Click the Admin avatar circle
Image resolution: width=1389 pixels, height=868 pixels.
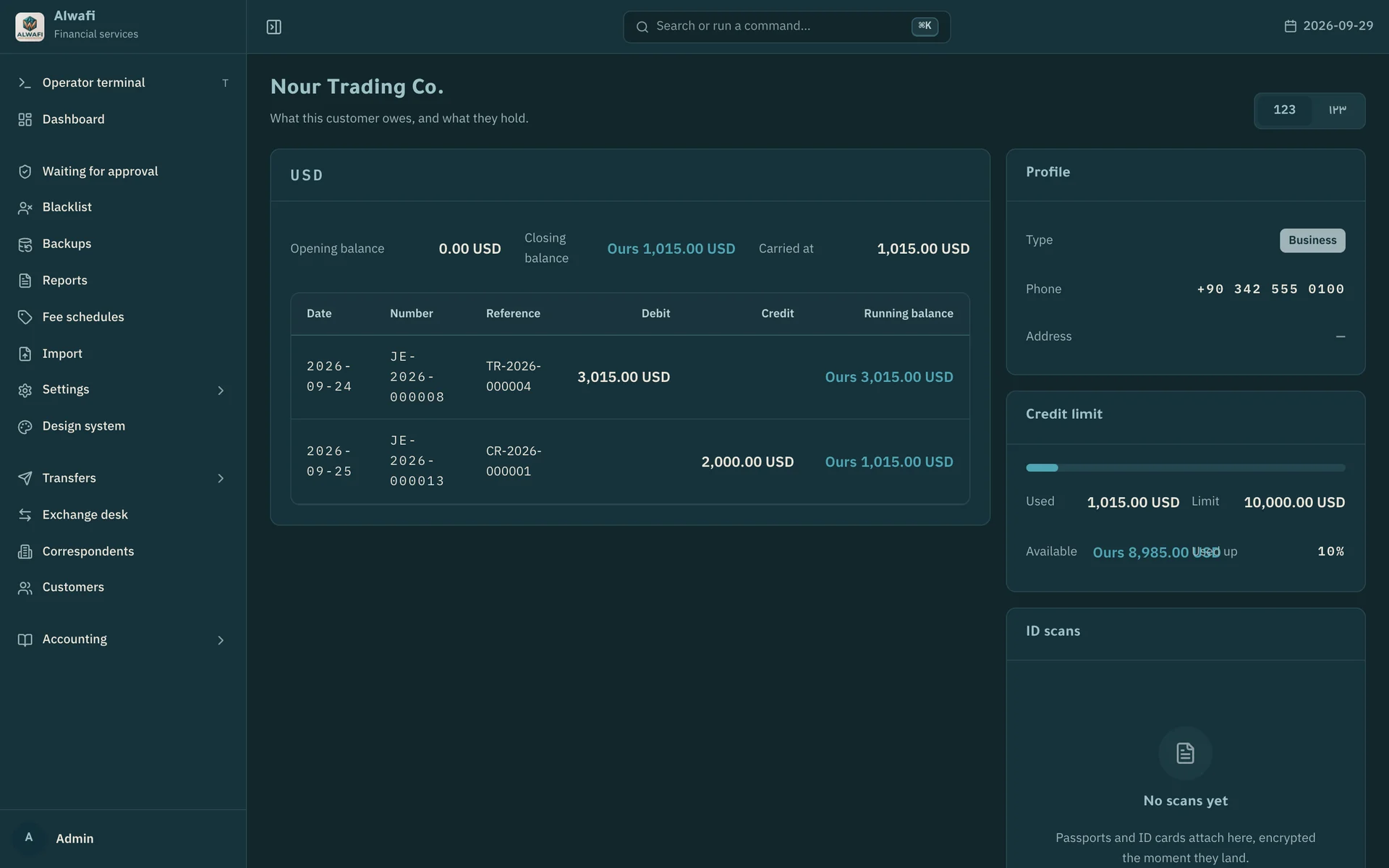(29, 838)
